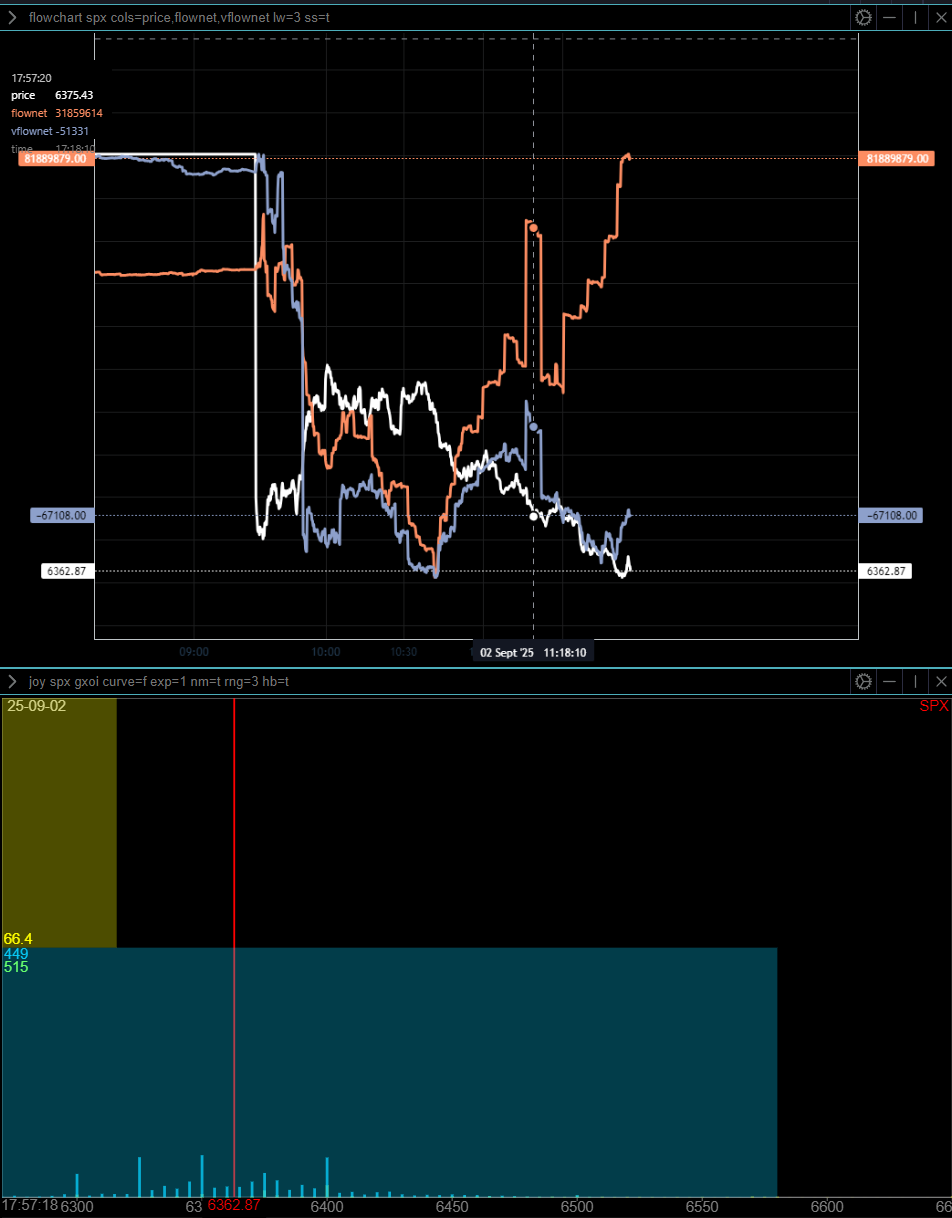Close the joy spx gxoi panel
The width and height of the screenshot is (952, 1218).
(940, 681)
